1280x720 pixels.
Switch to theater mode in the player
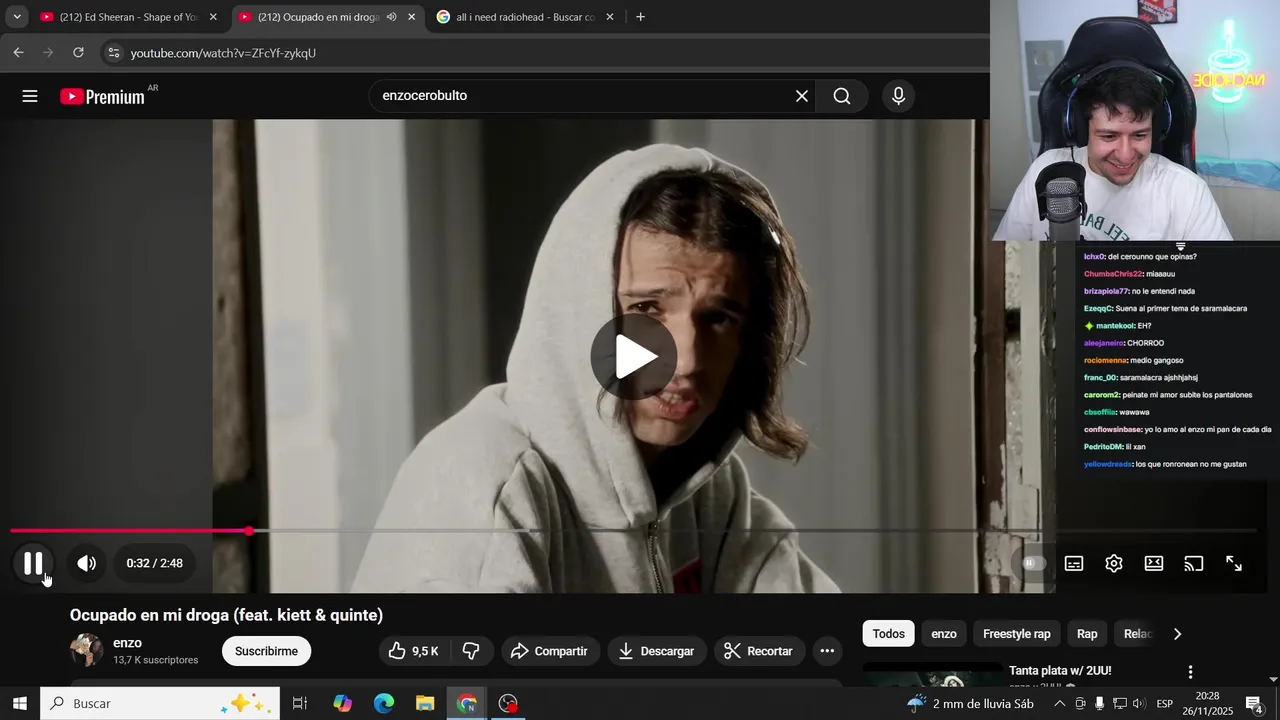tap(1154, 563)
